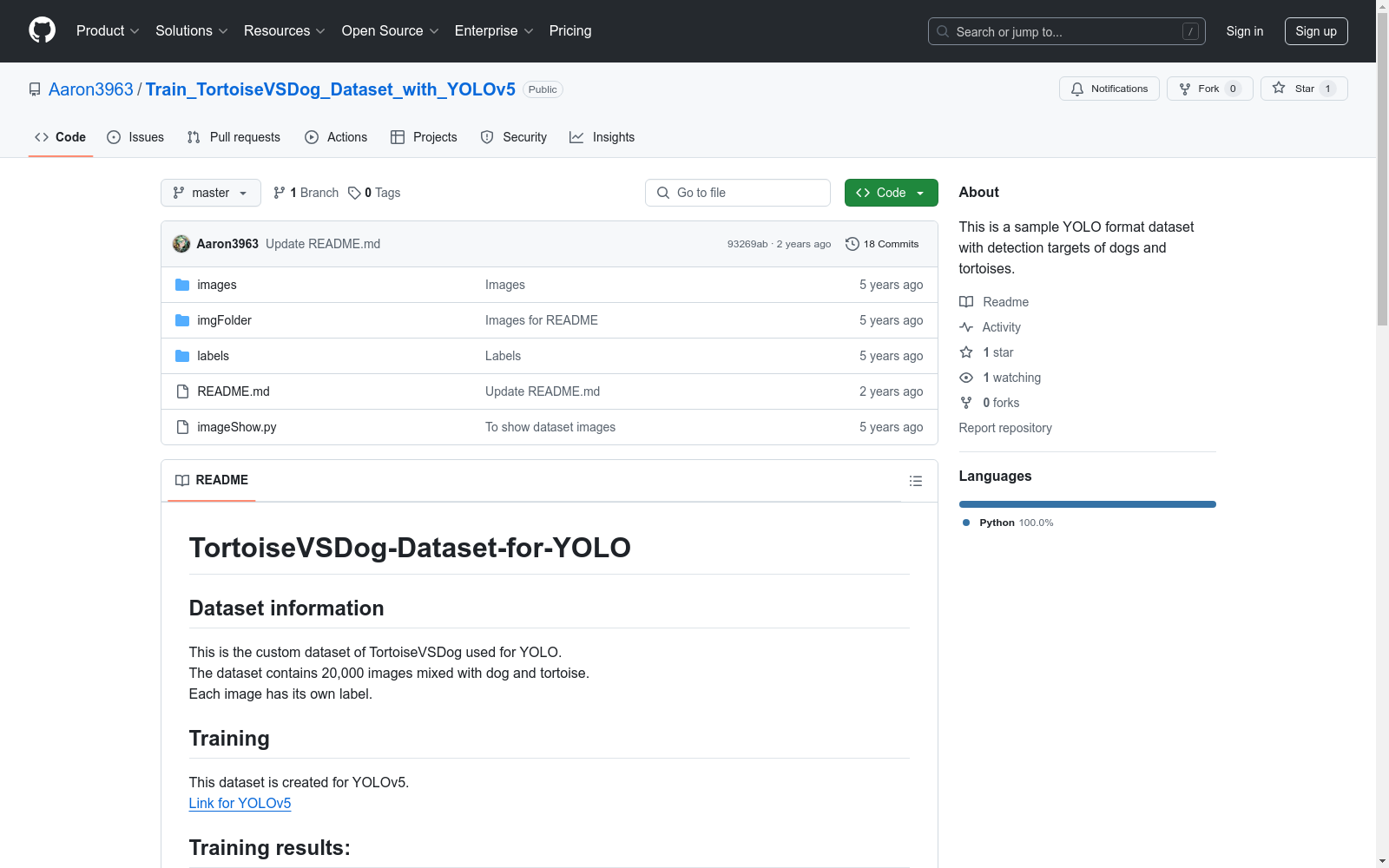Switch to the Insights tab
The image size is (1389, 868).
click(x=602, y=137)
